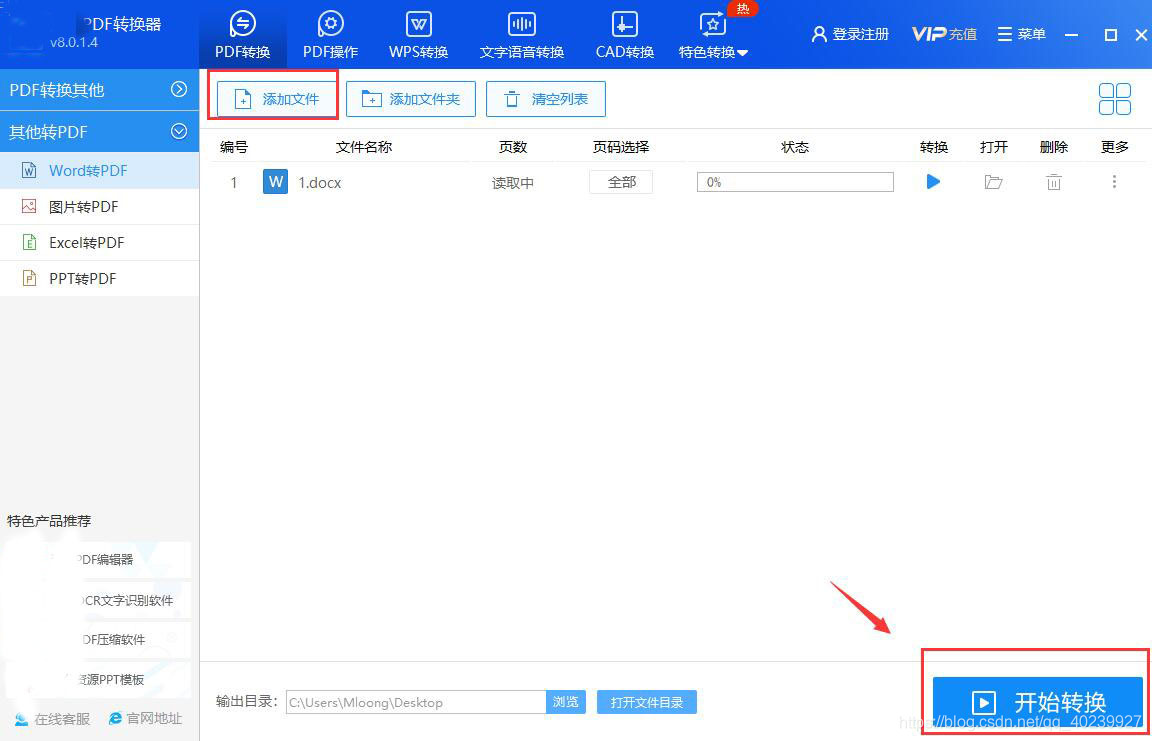Screen dimensions: 1152x741
Task: Open the PDF转换 tab
Action: 242,35
